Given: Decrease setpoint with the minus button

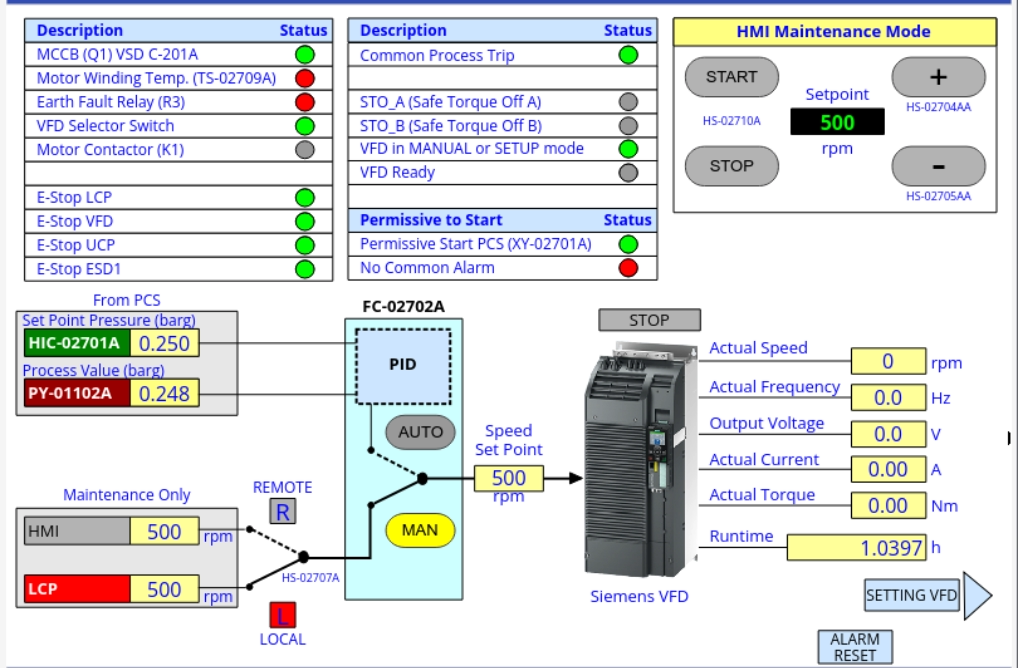Looking at the screenshot, I should tap(938, 166).
